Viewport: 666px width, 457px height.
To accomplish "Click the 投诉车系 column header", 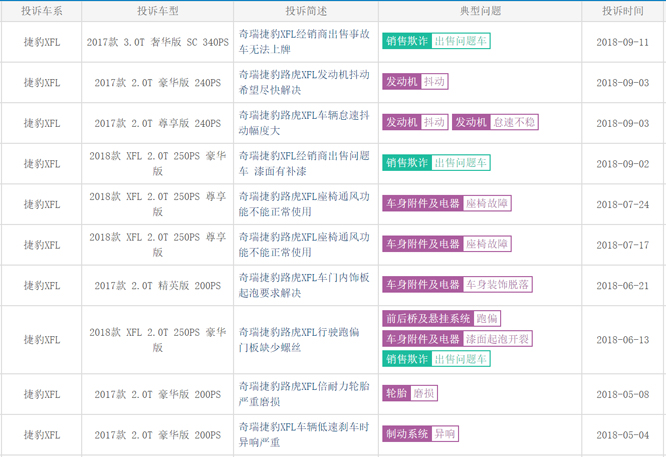I will 42,11.
